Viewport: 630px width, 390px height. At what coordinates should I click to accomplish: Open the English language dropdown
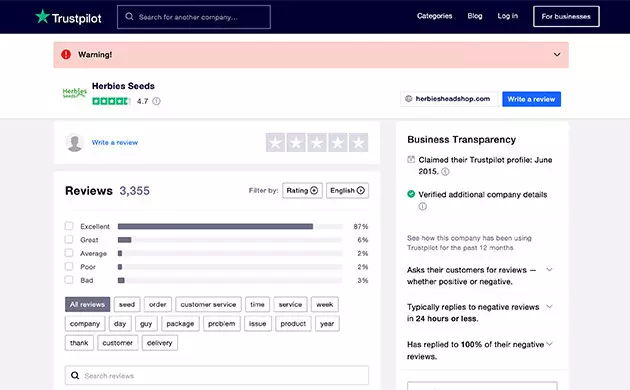348,190
